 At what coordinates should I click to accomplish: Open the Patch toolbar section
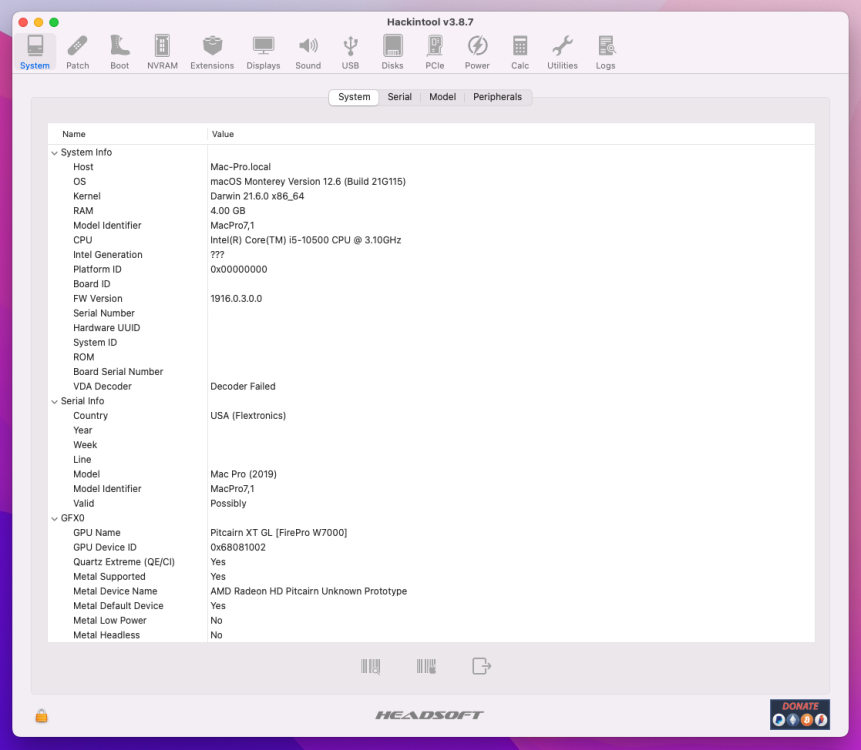tap(77, 53)
